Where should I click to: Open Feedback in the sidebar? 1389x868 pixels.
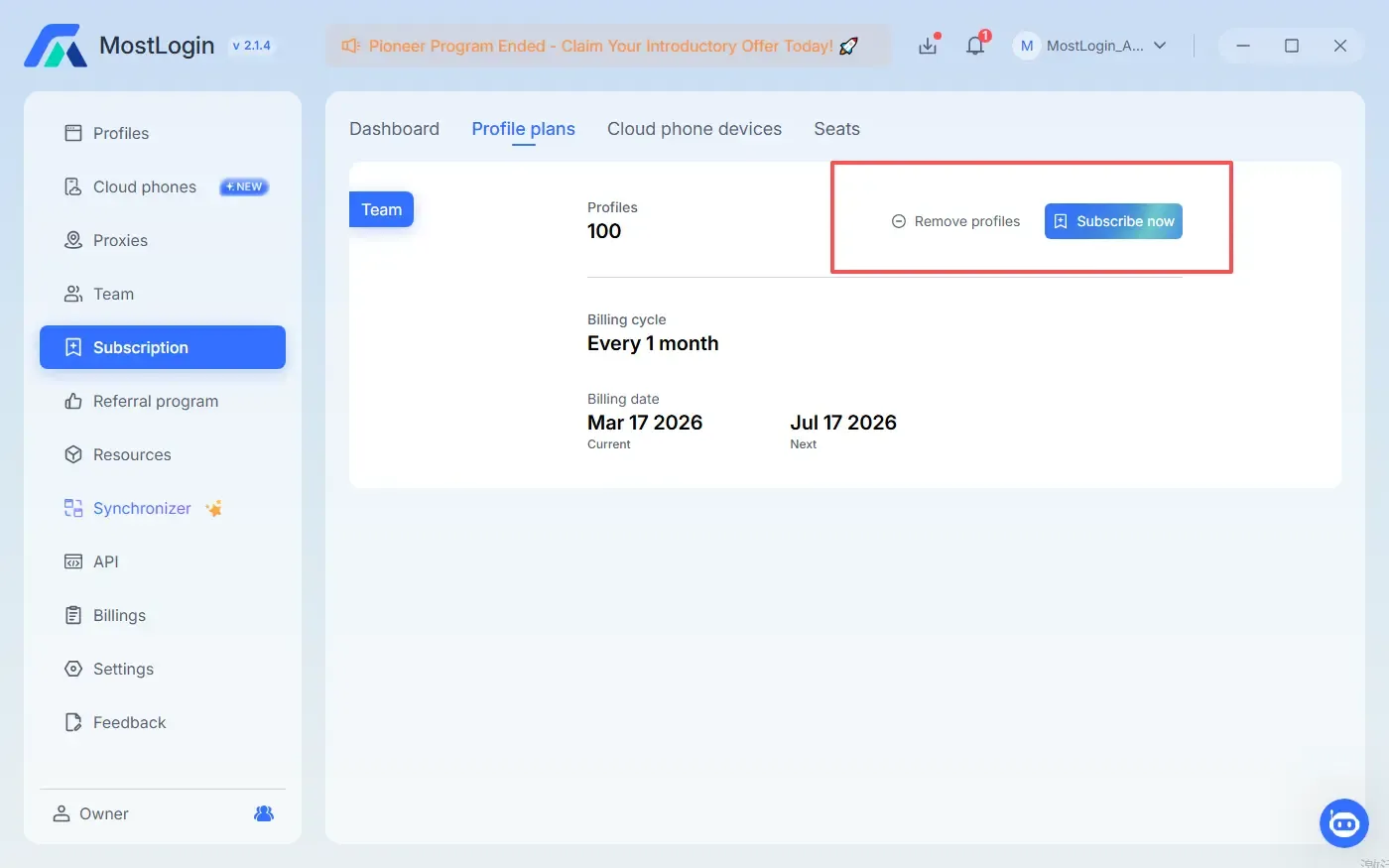tap(163, 722)
